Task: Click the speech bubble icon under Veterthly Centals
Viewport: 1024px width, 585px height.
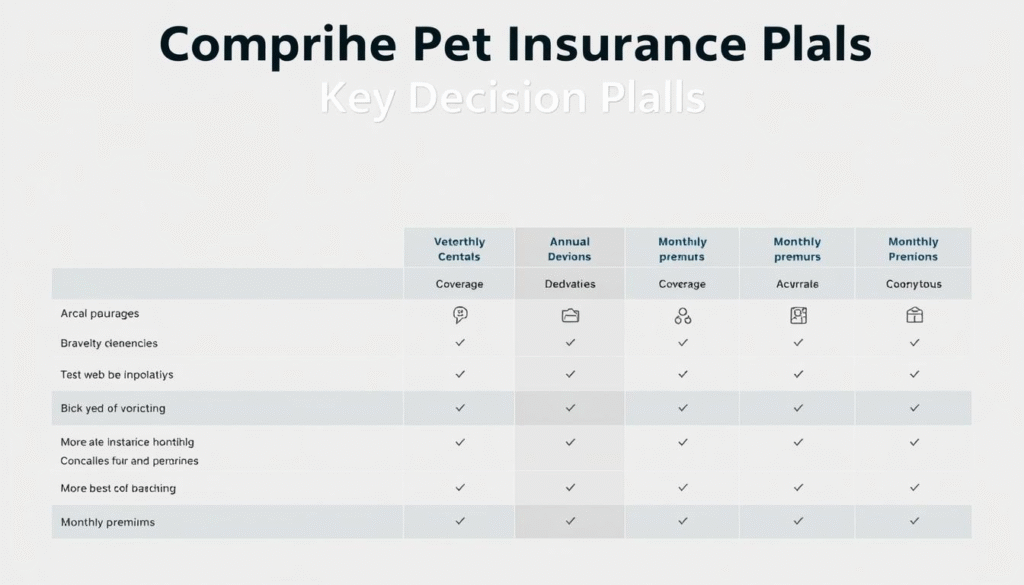Action: (460, 315)
